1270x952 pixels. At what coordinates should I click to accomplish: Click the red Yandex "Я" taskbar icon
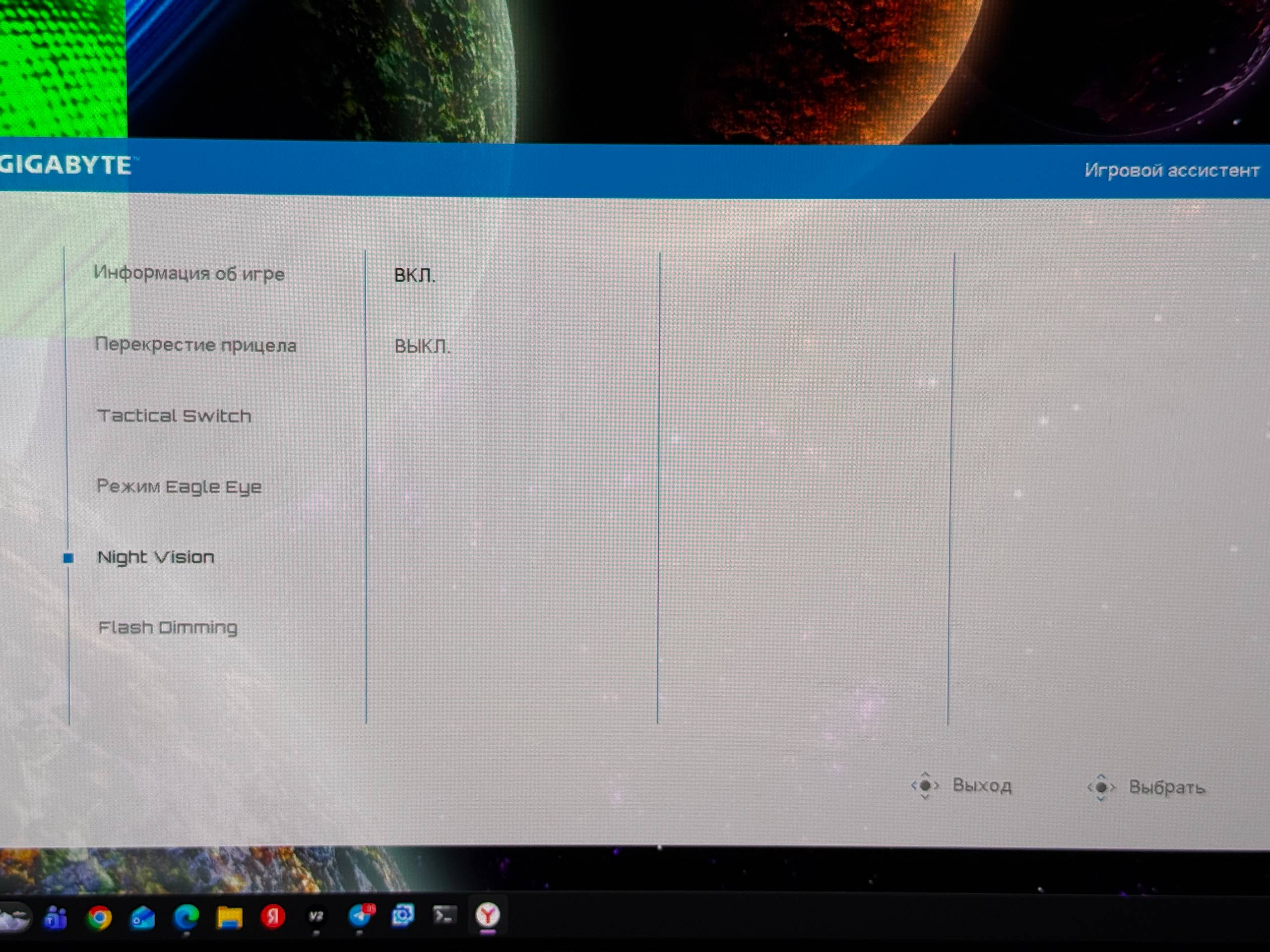point(273,916)
